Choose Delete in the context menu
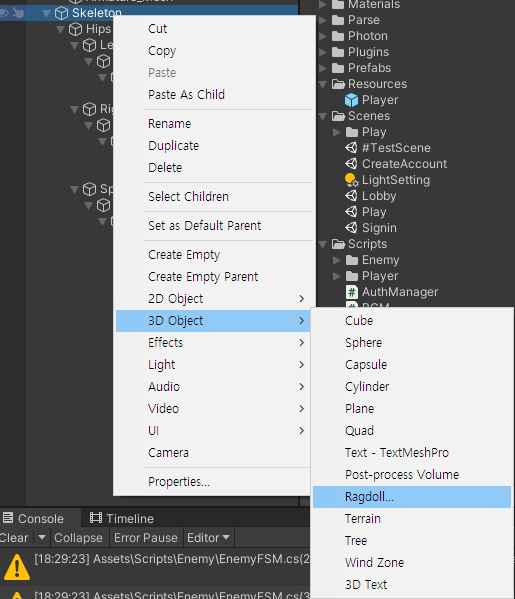 [x=213, y=168]
